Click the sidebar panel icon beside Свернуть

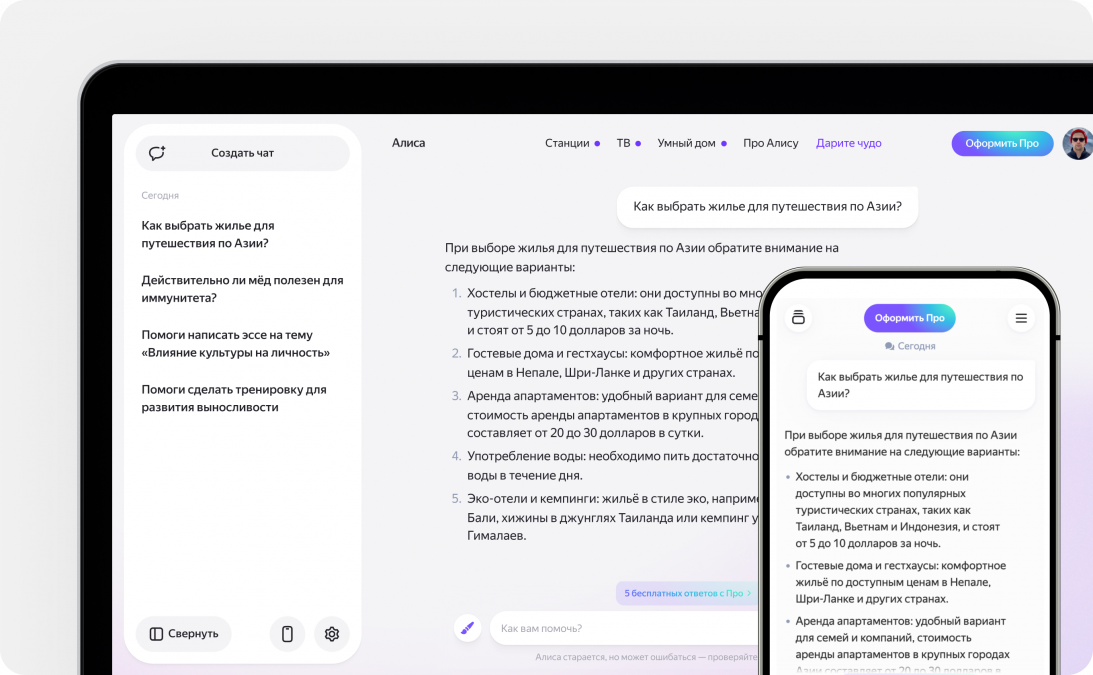[x=156, y=634]
